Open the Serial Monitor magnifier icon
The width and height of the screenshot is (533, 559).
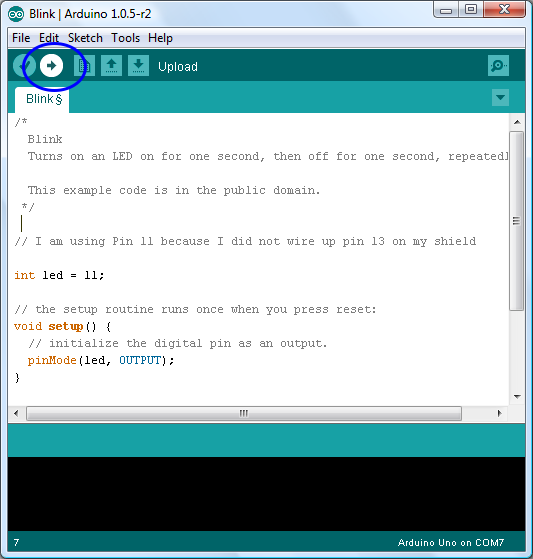(x=498, y=66)
